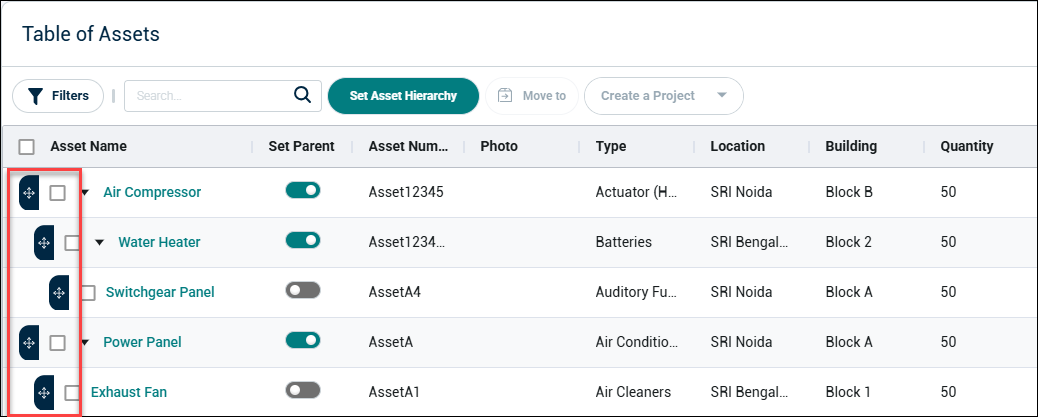The height and width of the screenshot is (417, 1038).
Task: Click the funnel icon in Filters
Action: 35,96
